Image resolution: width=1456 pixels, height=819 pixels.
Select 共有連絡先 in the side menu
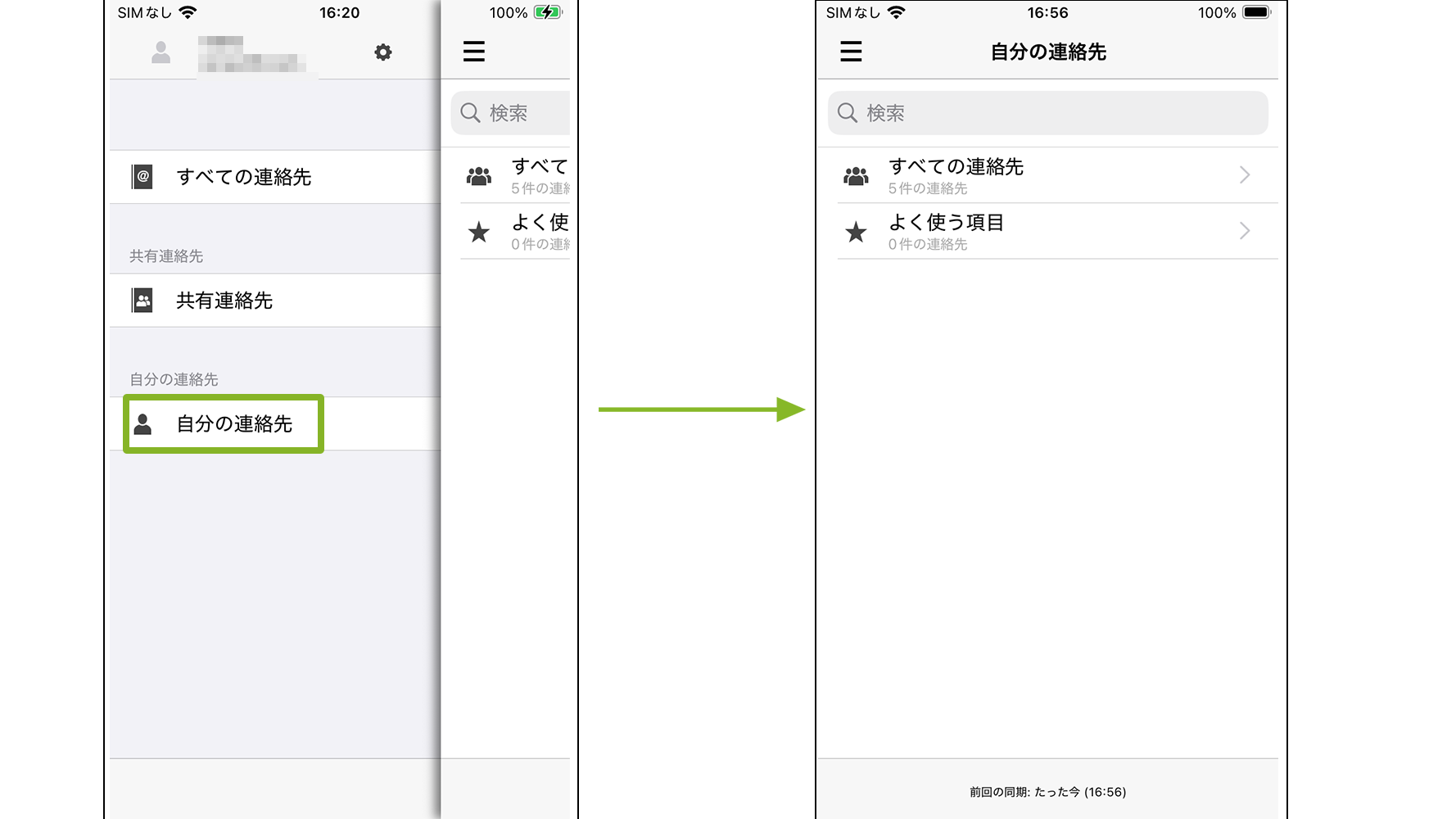(224, 301)
